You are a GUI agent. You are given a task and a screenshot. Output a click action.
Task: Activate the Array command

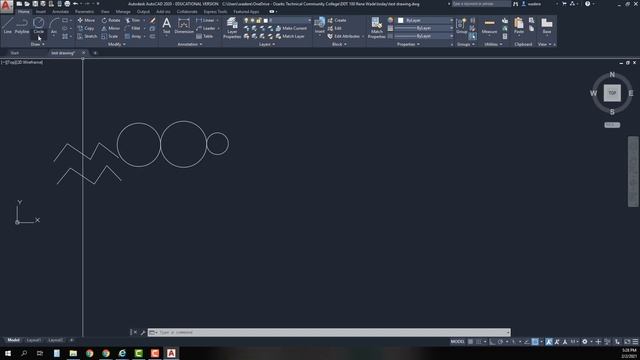[133, 36]
